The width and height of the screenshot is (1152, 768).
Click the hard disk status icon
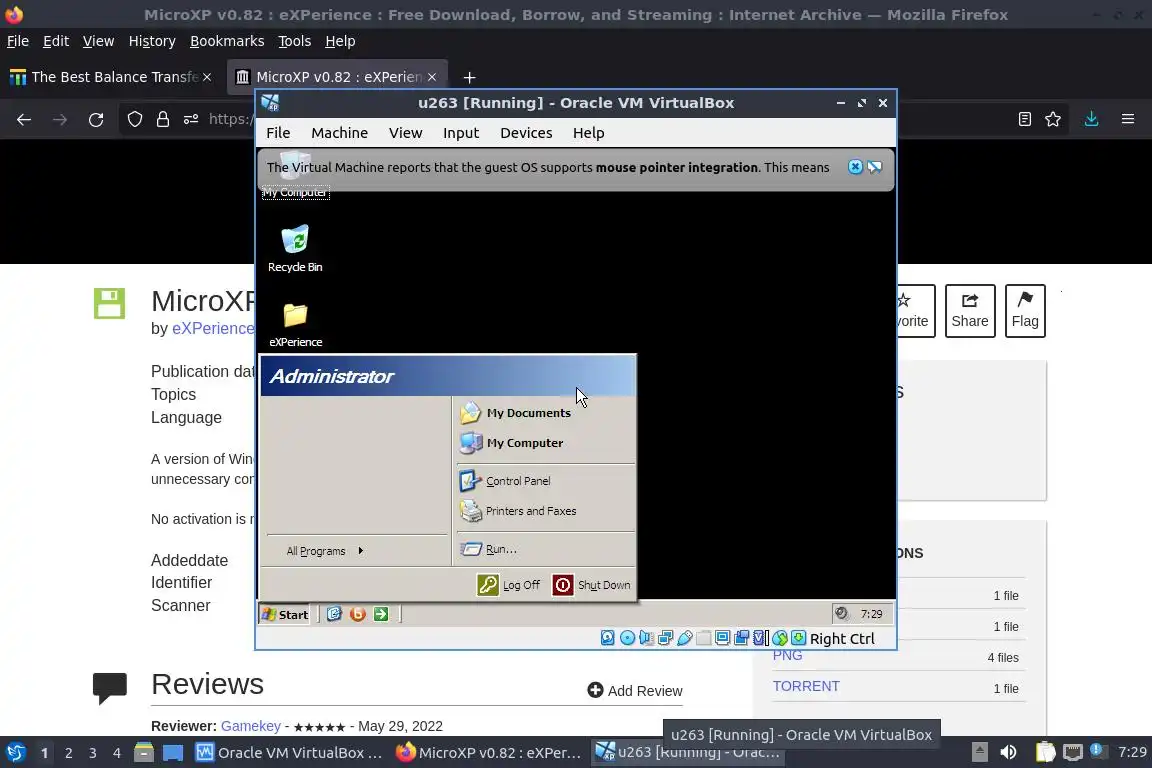coord(608,638)
